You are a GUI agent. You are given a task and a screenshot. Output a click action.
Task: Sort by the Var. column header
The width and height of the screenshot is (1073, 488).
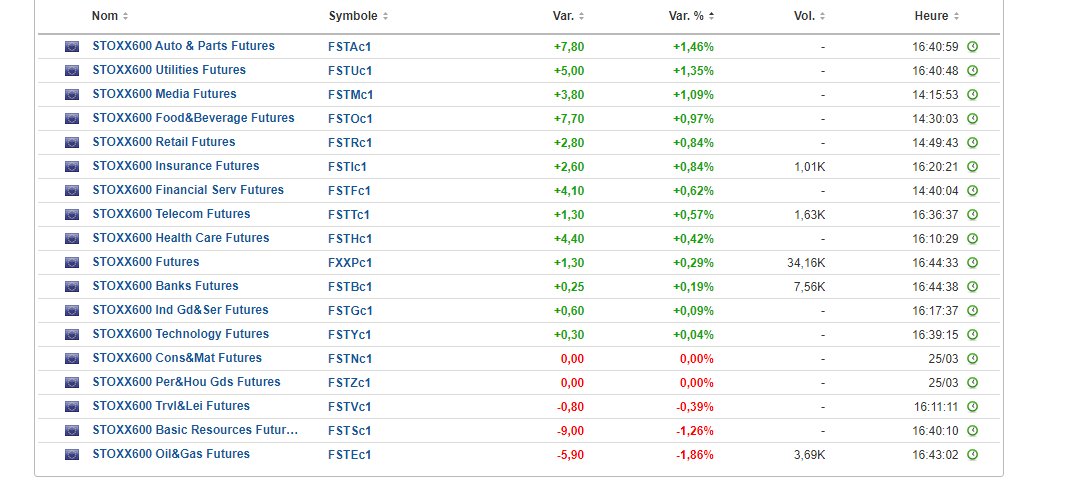[x=568, y=16]
